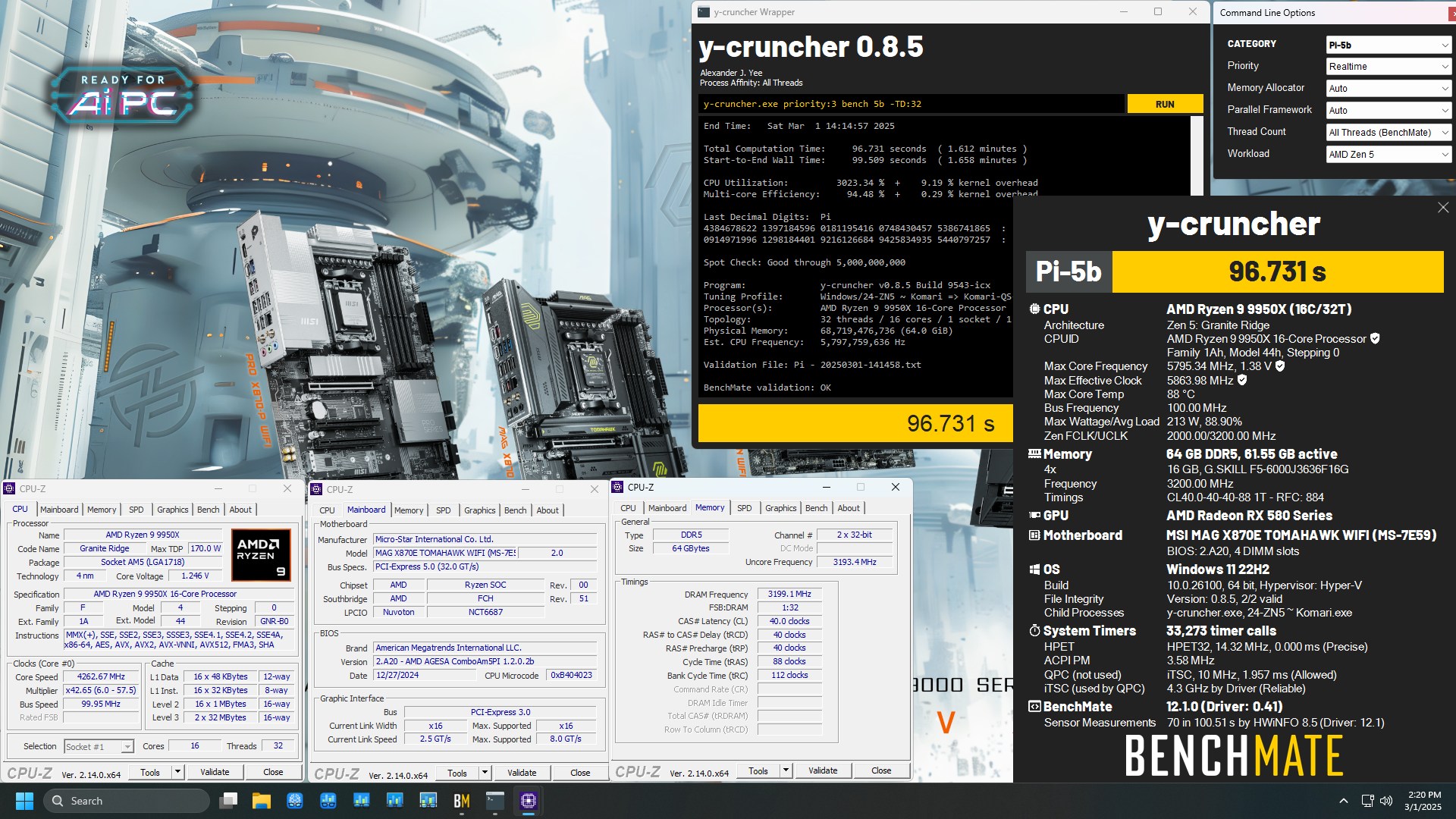Click the CPU Microcode value 0xB404023
The height and width of the screenshot is (819, 1456).
(x=571, y=675)
